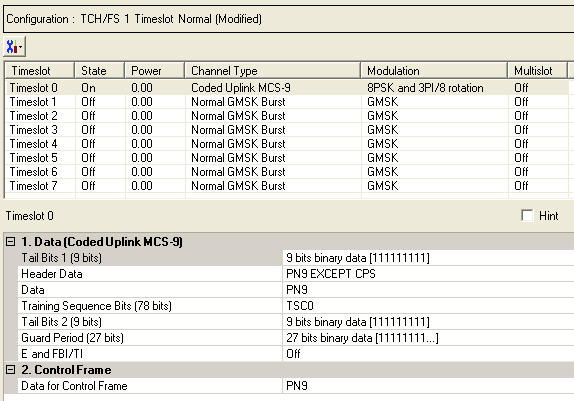
Task: Edit the Tail Bits 1 binary data field
Action: pos(428,258)
